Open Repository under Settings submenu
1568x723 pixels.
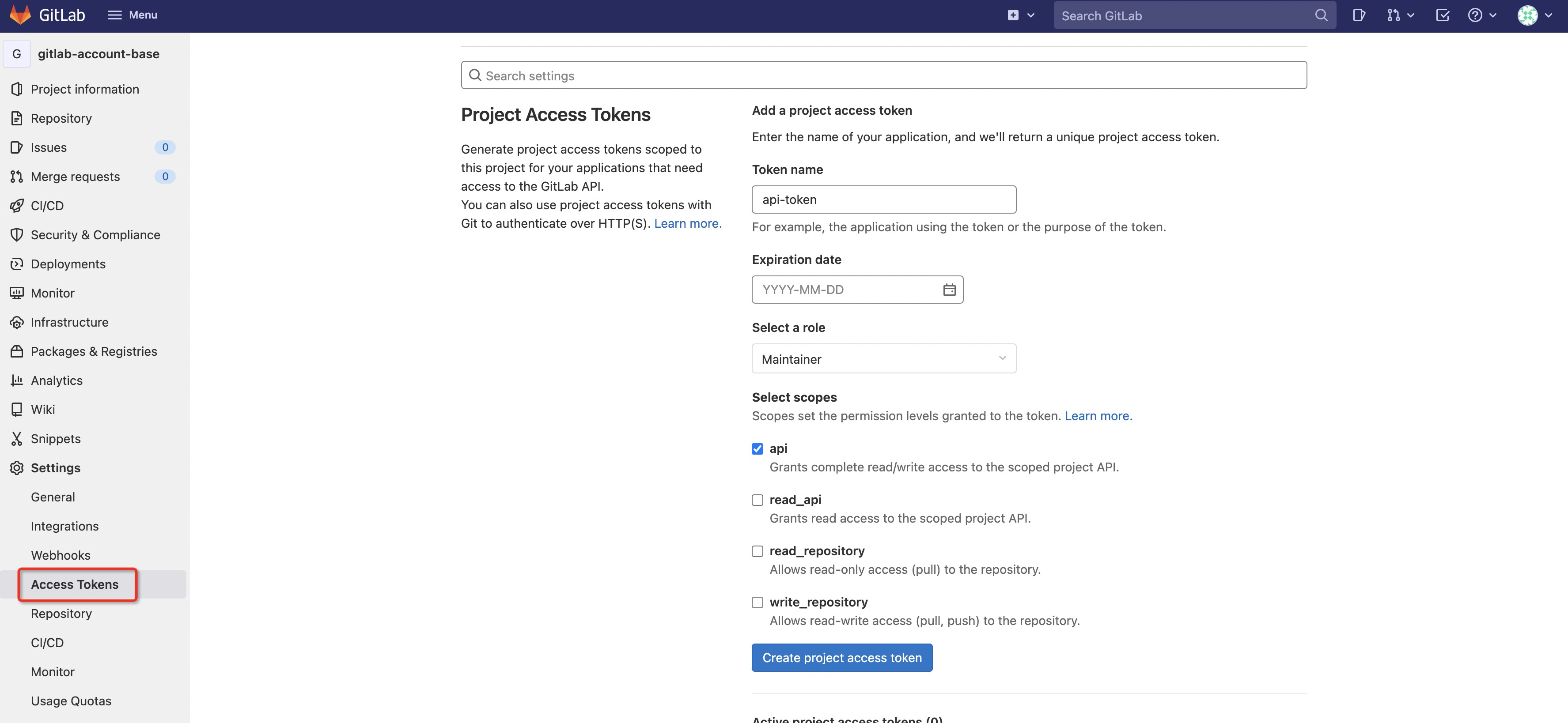tap(61, 614)
